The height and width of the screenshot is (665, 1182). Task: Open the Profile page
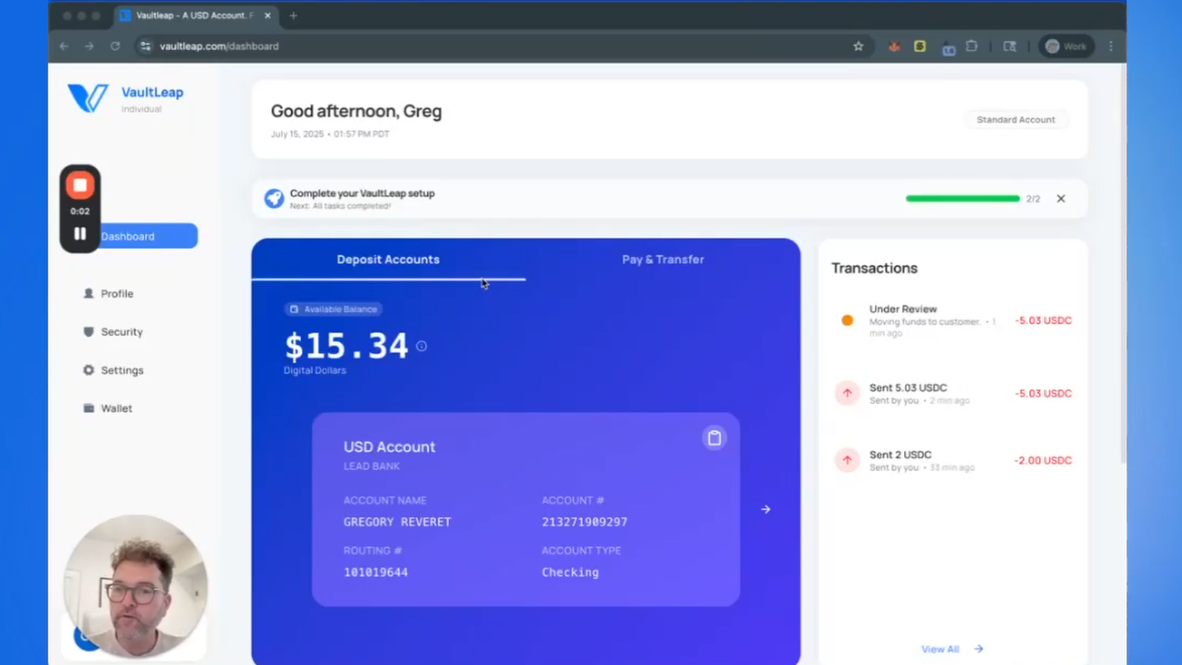pyautogui.click(x=117, y=293)
